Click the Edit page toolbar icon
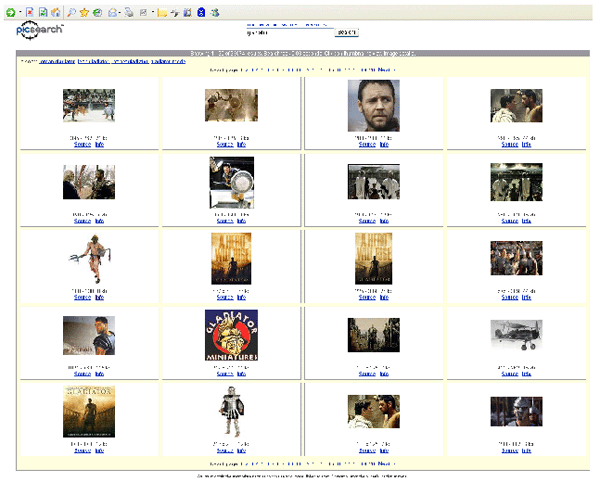 coord(143,13)
